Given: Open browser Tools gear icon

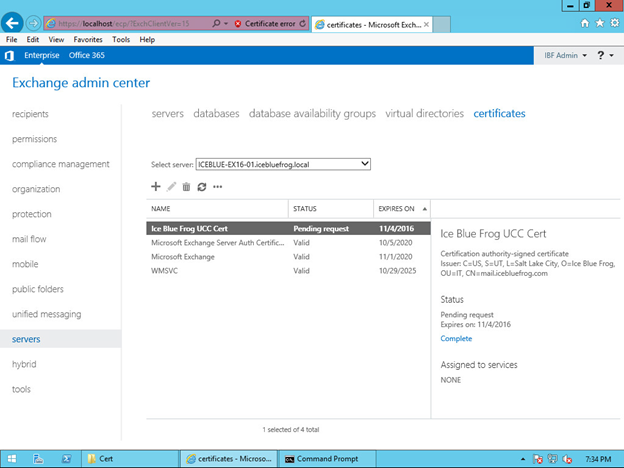Looking at the screenshot, I should [615, 23].
